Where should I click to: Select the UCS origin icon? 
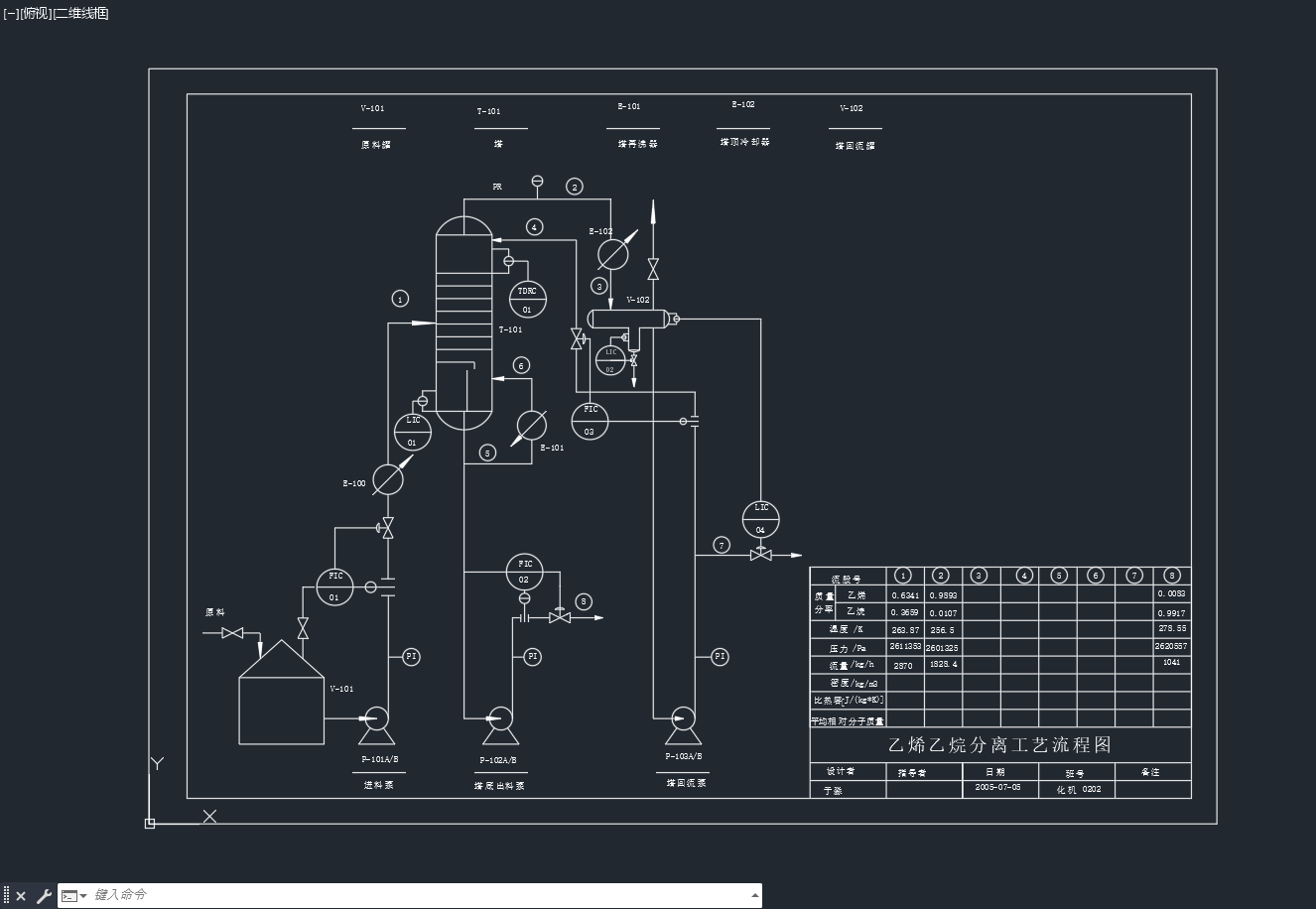pos(150,823)
